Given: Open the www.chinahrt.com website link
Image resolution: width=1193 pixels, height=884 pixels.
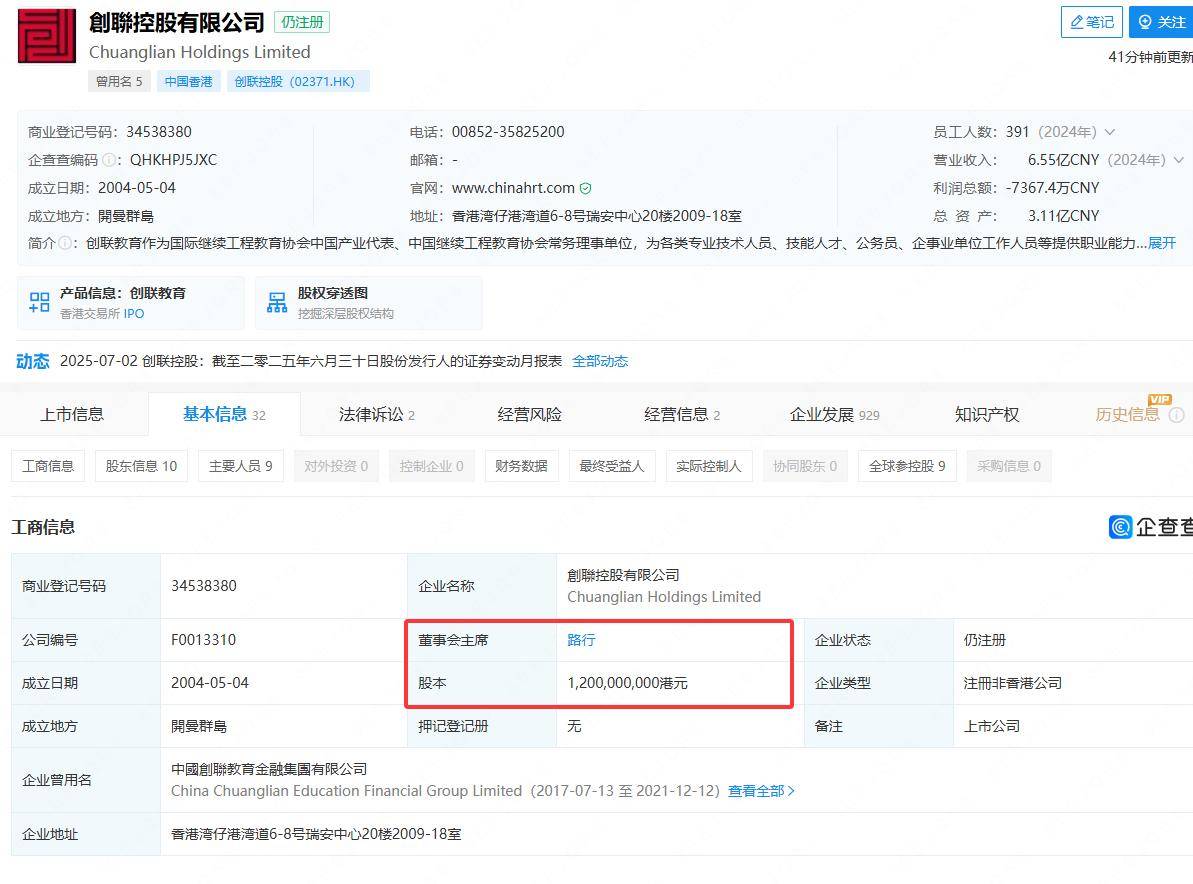Looking at the screenshot, I should click(513, 188).
